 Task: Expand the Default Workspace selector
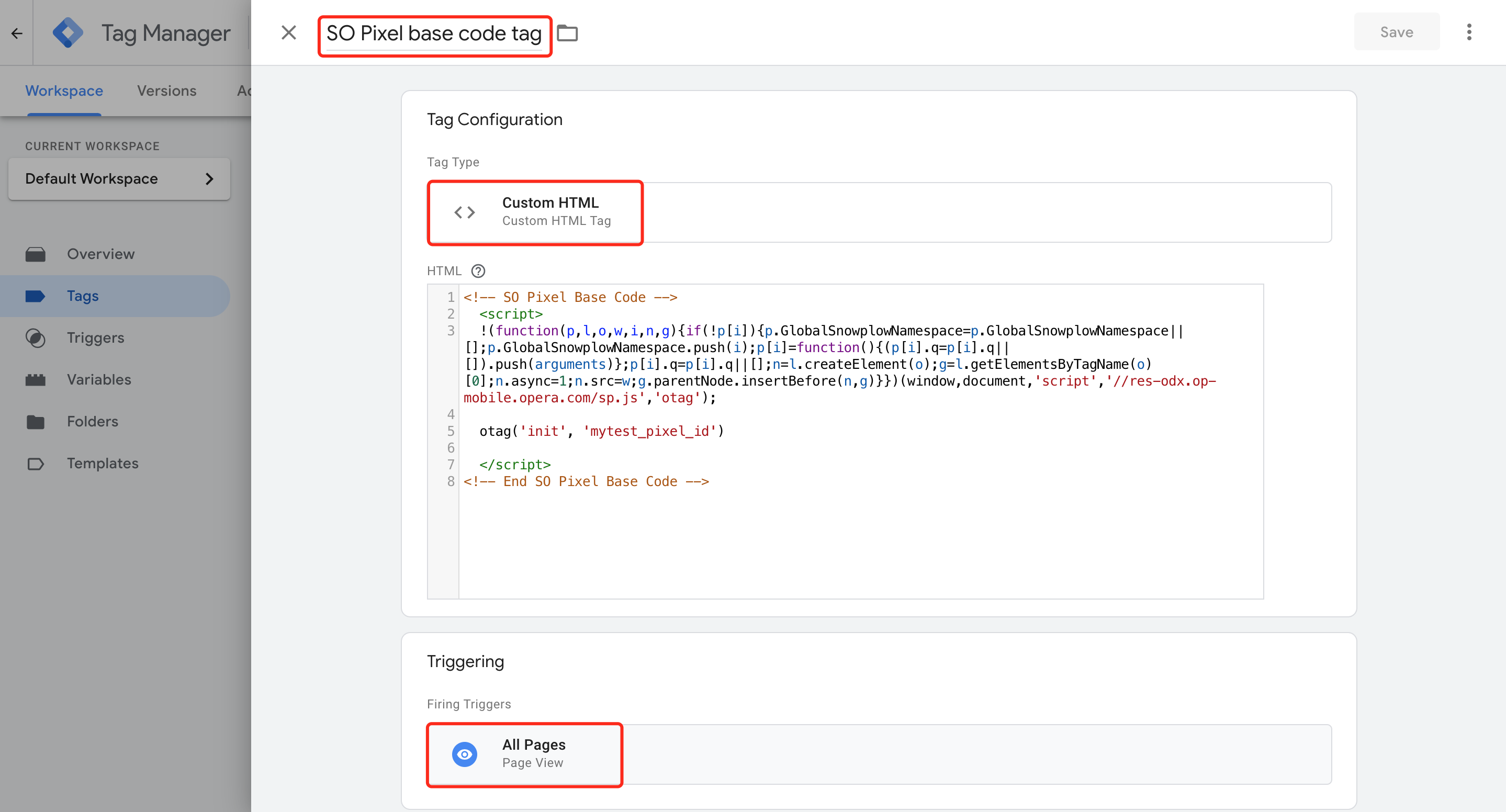pos(119,179)
